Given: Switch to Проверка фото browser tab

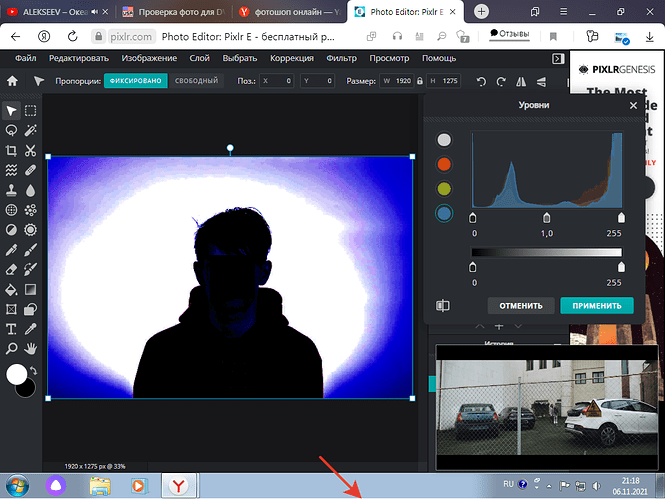Looking at the screenshot, I should tap(174, 12).
